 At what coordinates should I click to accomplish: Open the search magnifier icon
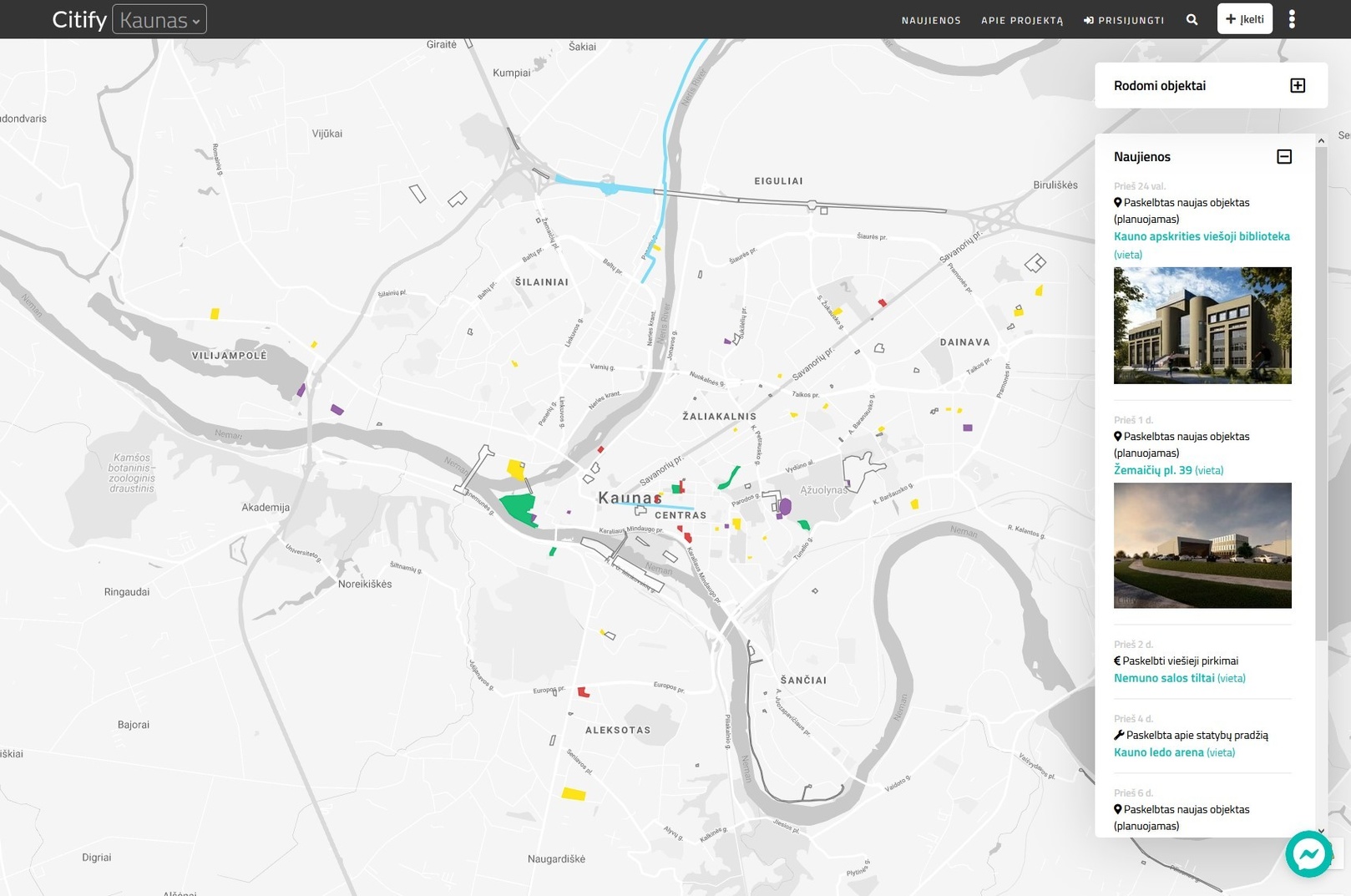1192,19
